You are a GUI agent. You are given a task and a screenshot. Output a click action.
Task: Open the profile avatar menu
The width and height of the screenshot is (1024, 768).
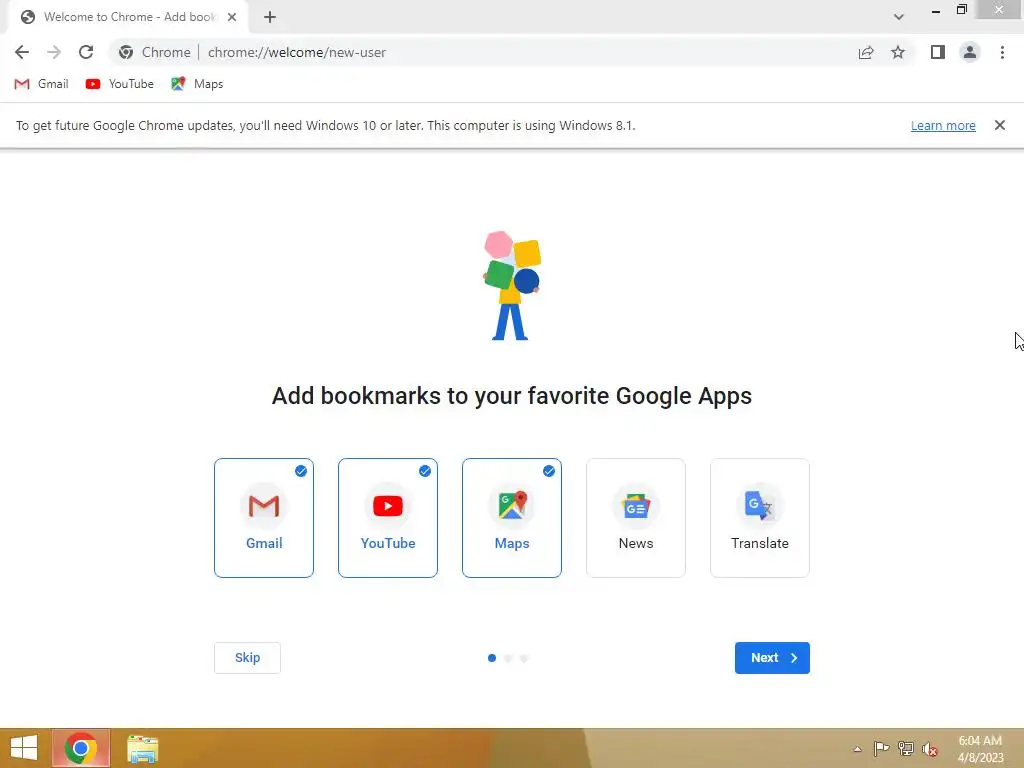point(970,52)
